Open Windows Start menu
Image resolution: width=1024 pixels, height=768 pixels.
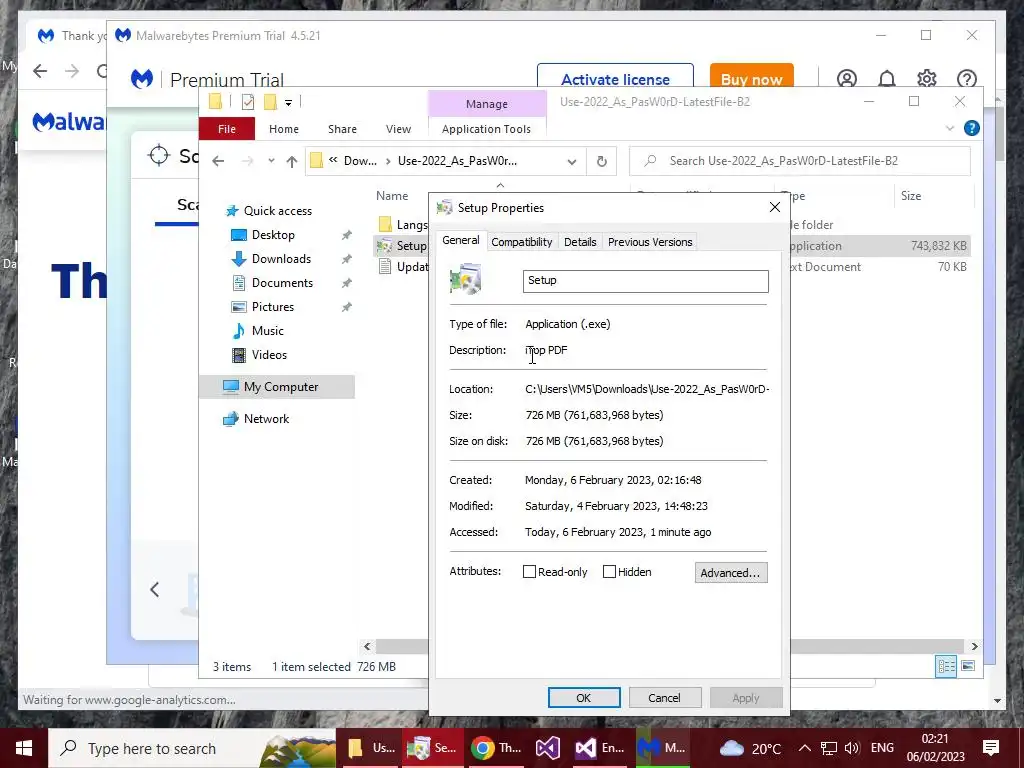[x=24, y=748]
